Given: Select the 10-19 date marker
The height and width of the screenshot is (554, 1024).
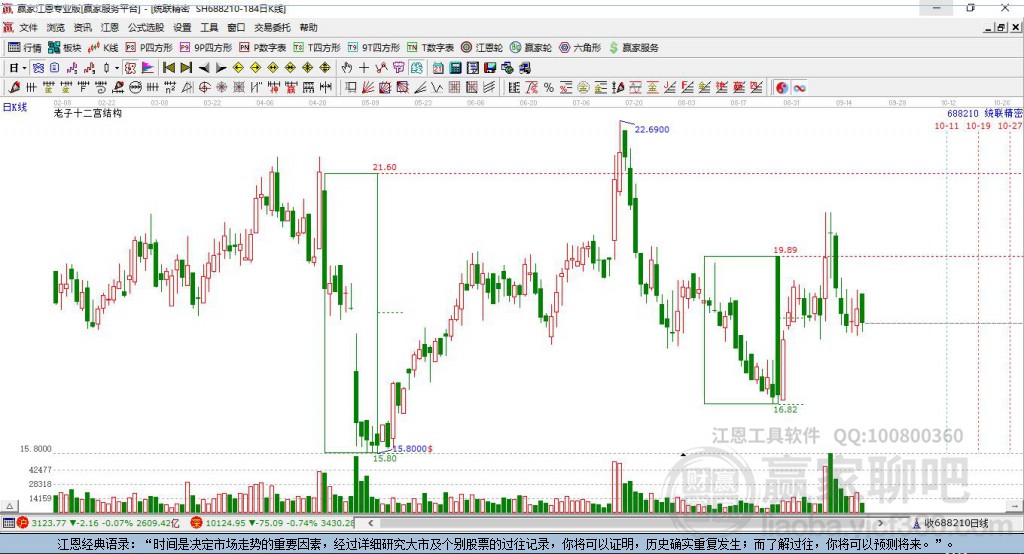Looking at the screenshot, I should tap(978, 125).
